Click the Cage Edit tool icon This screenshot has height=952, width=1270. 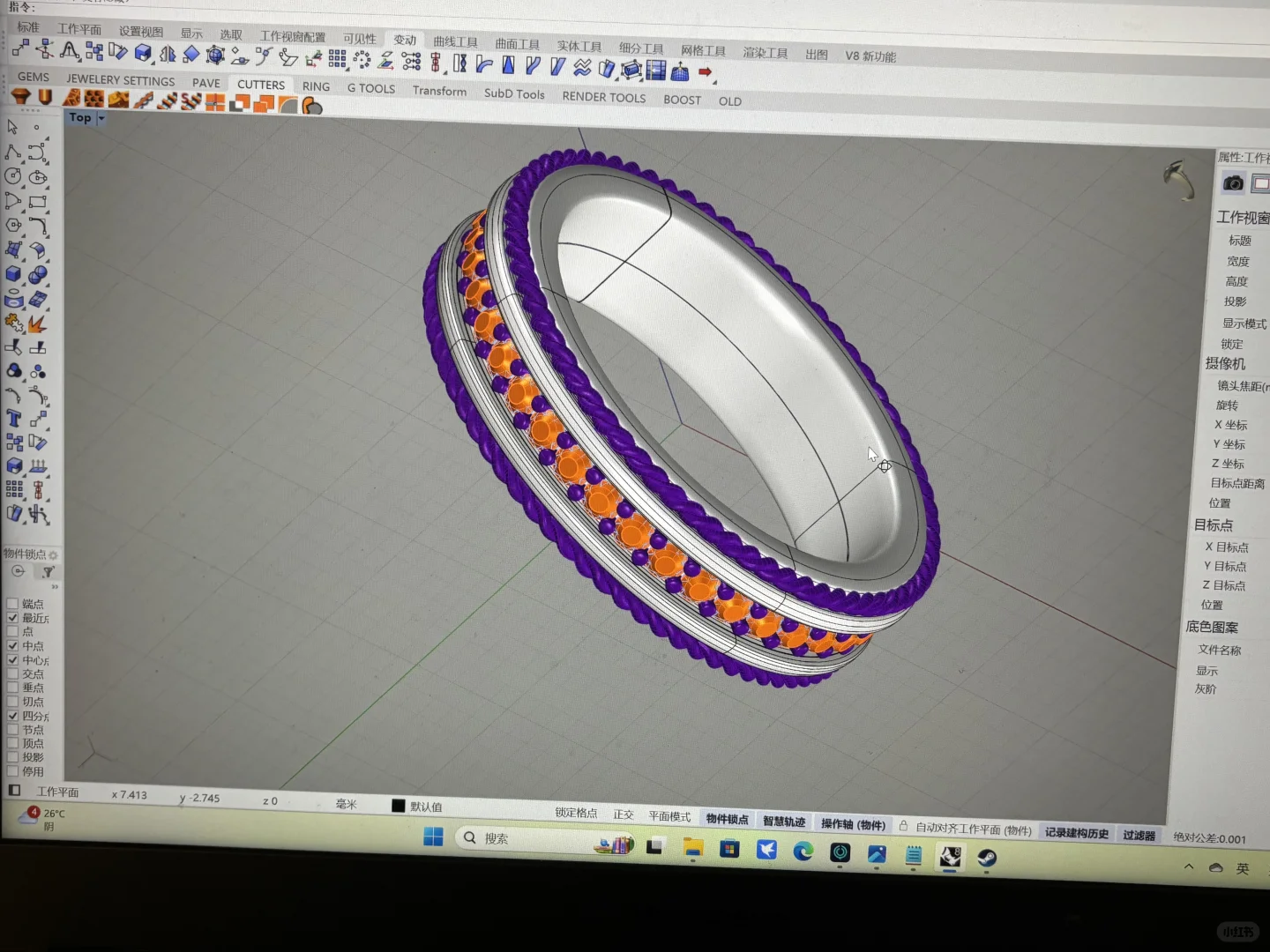pyautogui.click(x=631, y=69)
